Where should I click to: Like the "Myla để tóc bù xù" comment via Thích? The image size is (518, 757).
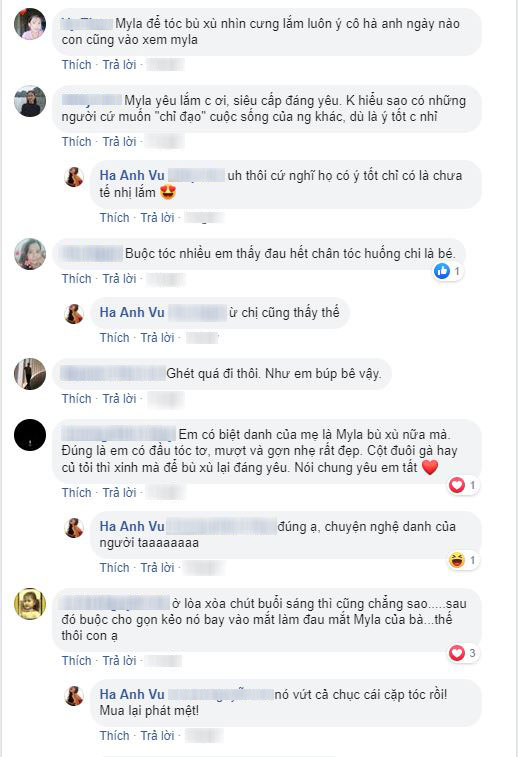click(76, 65)
